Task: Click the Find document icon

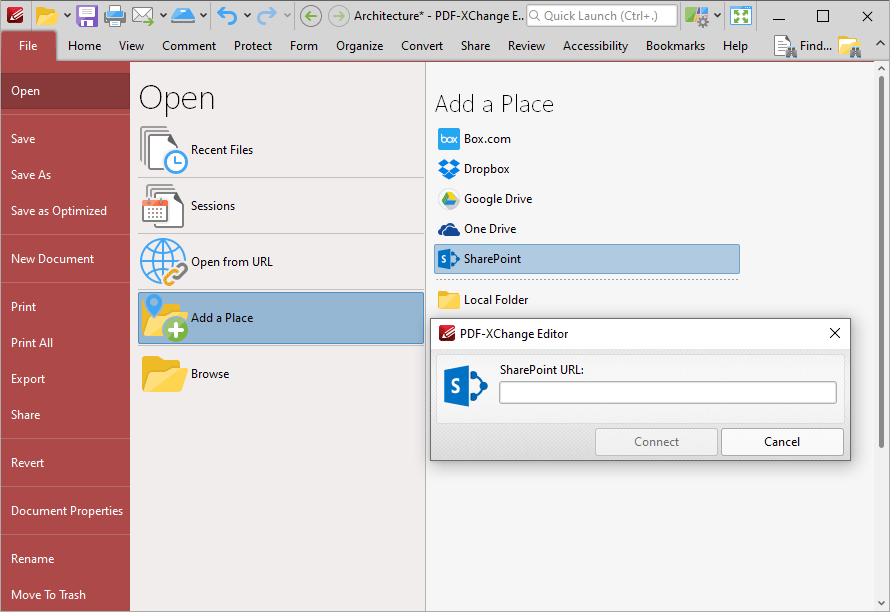Action: point(785,46)
